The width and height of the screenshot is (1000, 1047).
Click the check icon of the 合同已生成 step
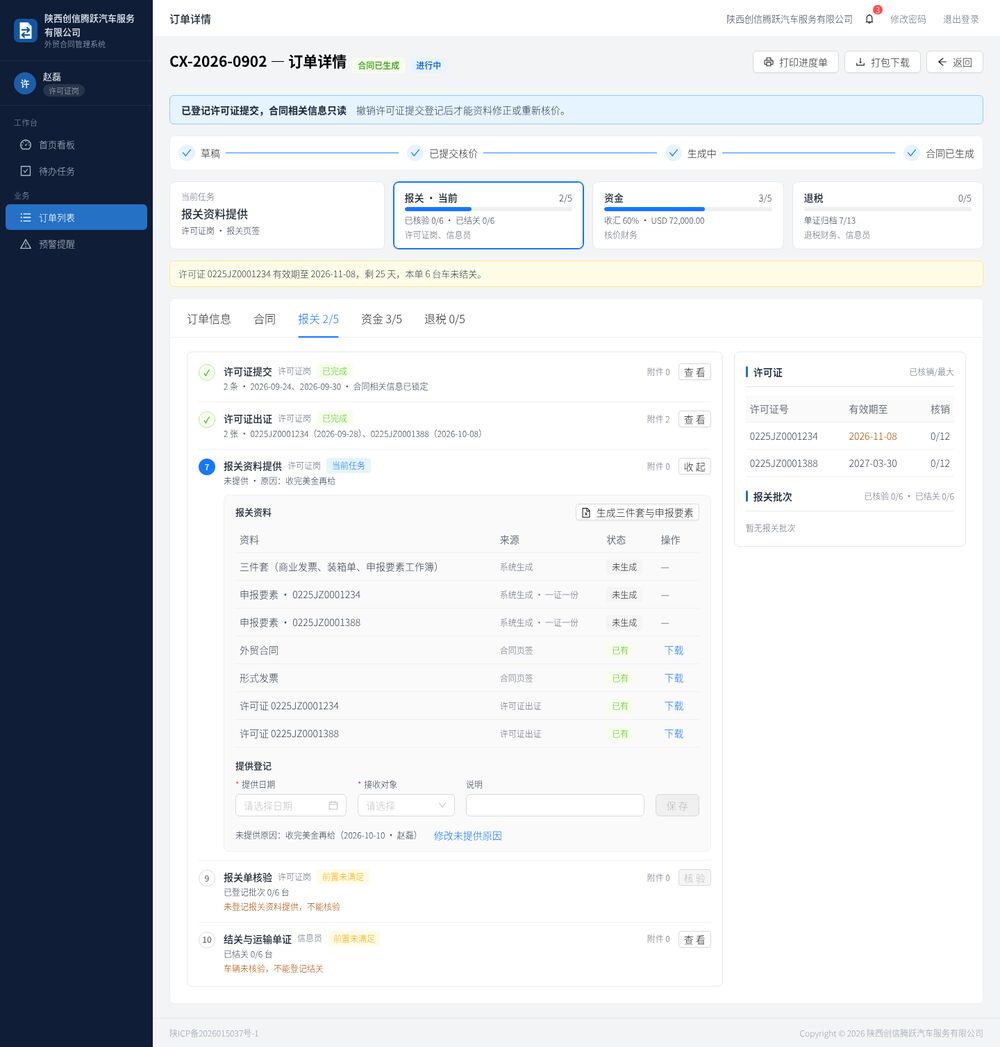point(911,153)
